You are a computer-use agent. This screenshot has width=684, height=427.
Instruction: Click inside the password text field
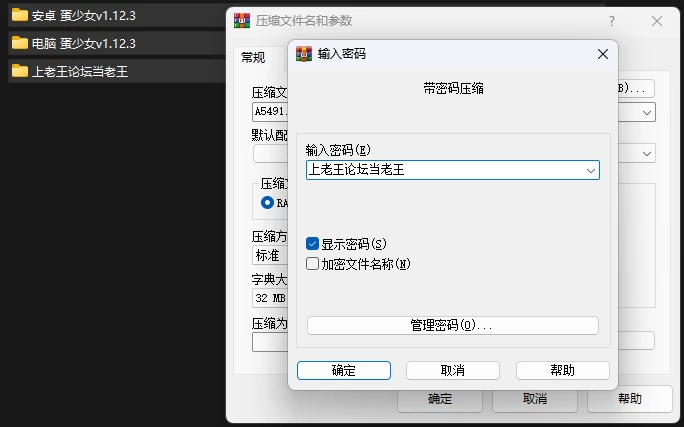coord(445,170)
